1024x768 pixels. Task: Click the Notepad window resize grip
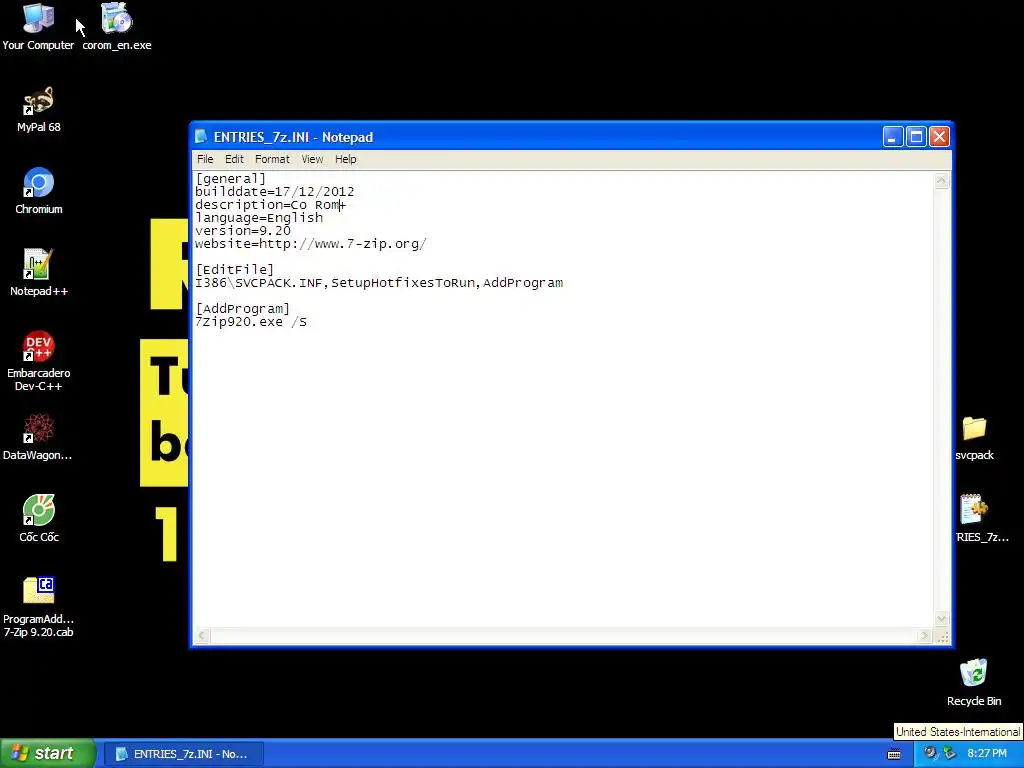tap(942, 636)
